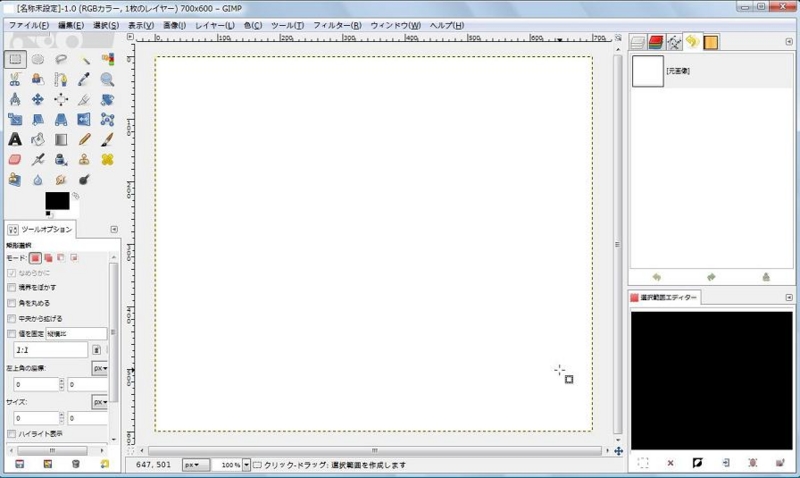Select the Bucket Fill tool
This screenshot has height=478, width=800.
(x=38, y=139)
